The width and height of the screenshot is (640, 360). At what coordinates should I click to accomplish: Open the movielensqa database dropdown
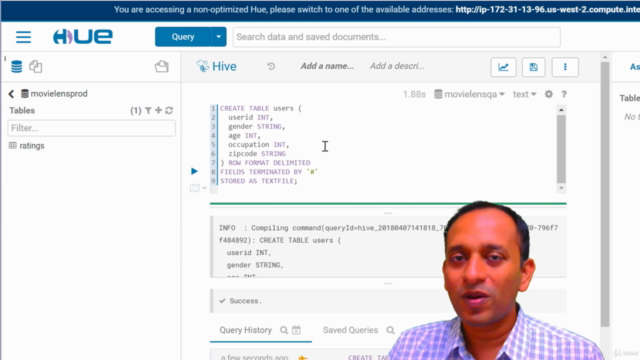pos(469,94)
